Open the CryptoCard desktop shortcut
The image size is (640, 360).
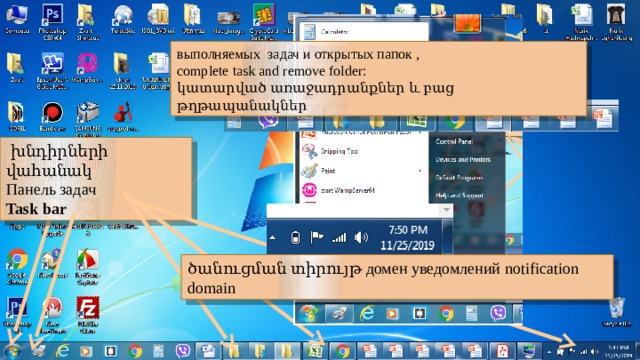pos(264,21)
